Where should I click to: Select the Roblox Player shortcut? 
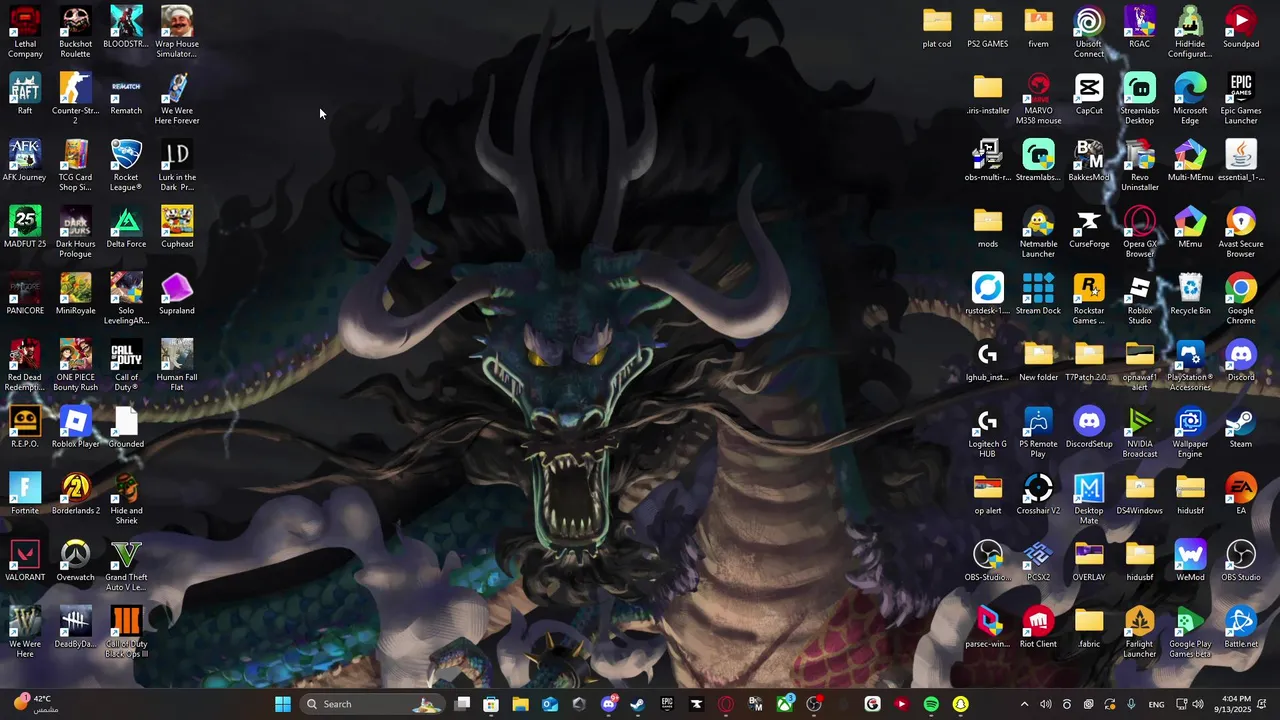(x=75, y=428)
